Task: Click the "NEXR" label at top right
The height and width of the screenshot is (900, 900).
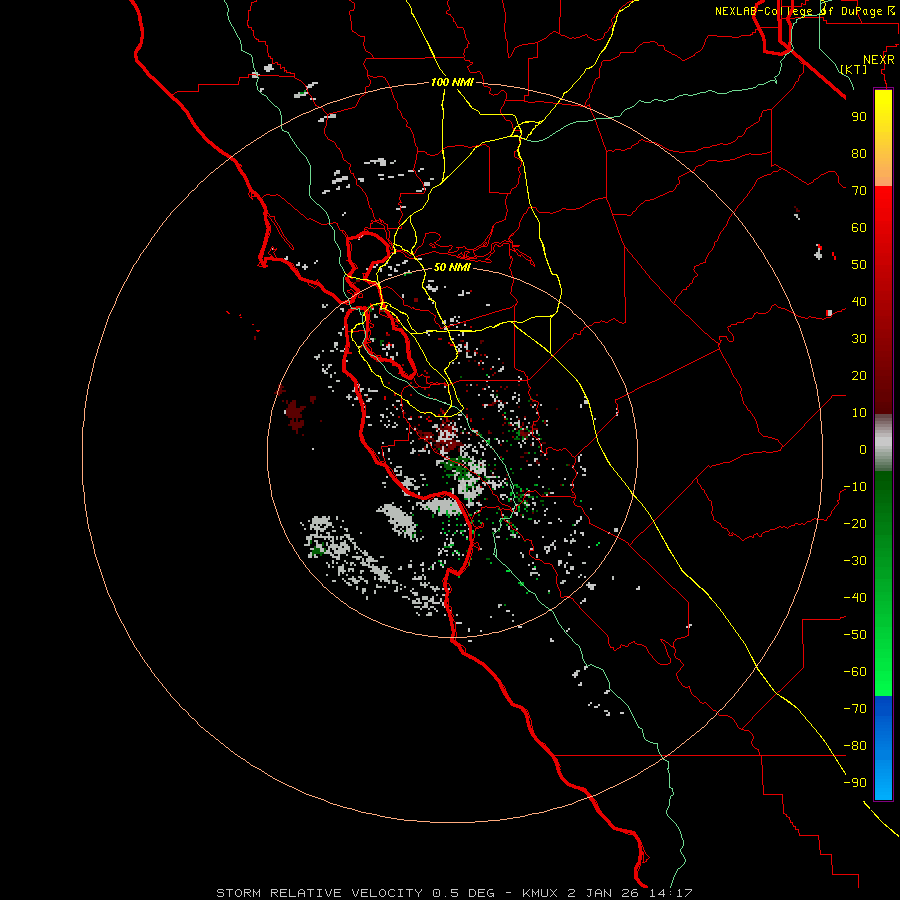Action: click(879, 60)
